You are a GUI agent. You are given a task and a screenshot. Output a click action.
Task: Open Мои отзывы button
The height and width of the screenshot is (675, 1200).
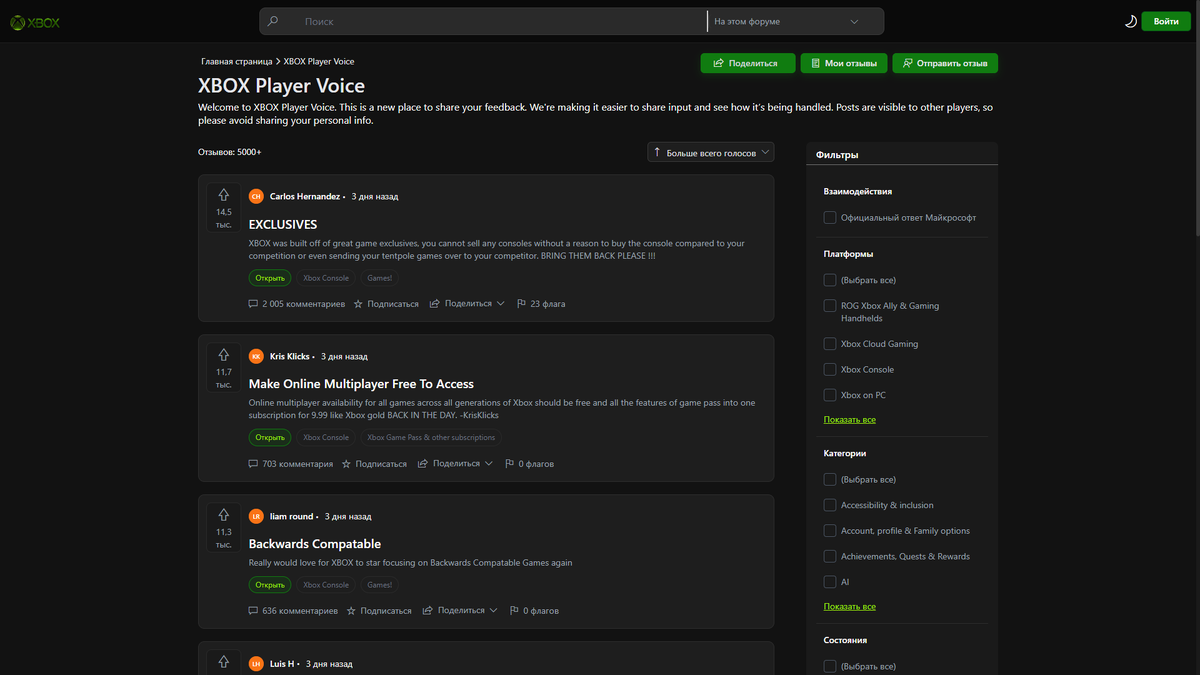[844, 63]
